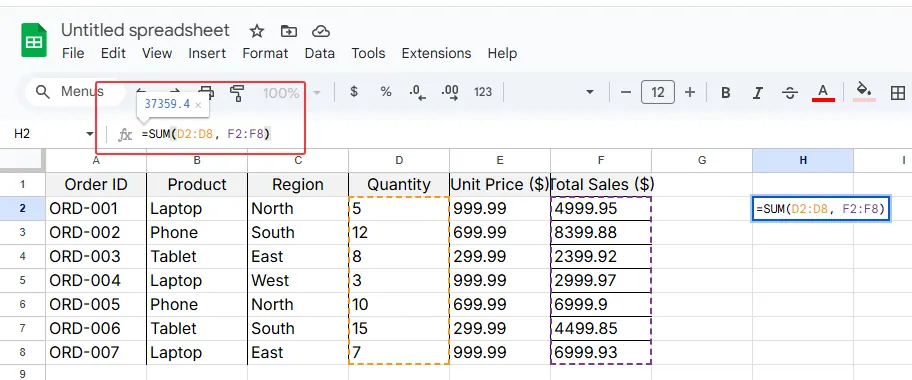Click the Unit Price ($) header cell
912x380 pixels.
tap(500, 184)
